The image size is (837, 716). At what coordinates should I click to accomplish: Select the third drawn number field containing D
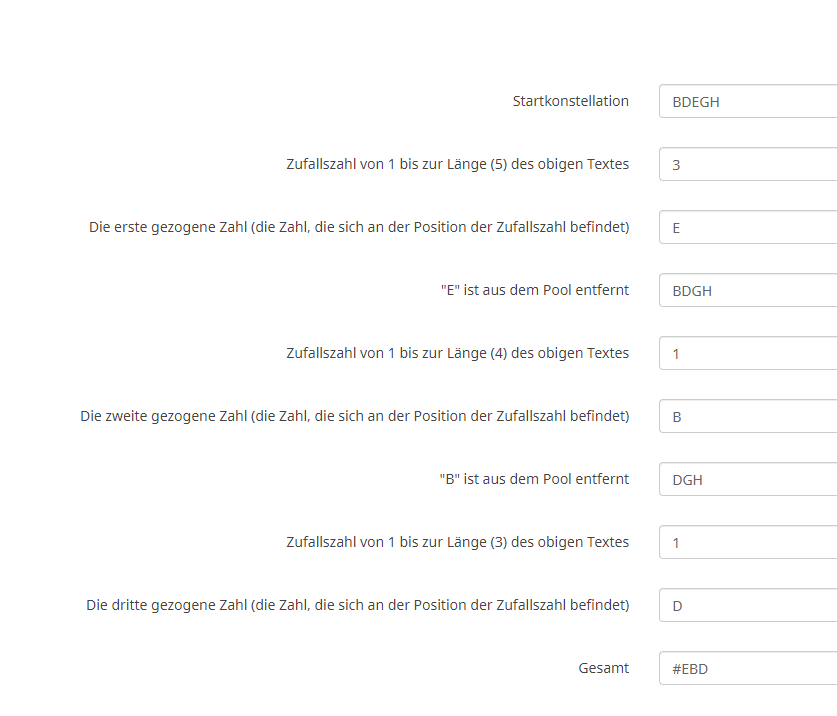coord(747,606)
